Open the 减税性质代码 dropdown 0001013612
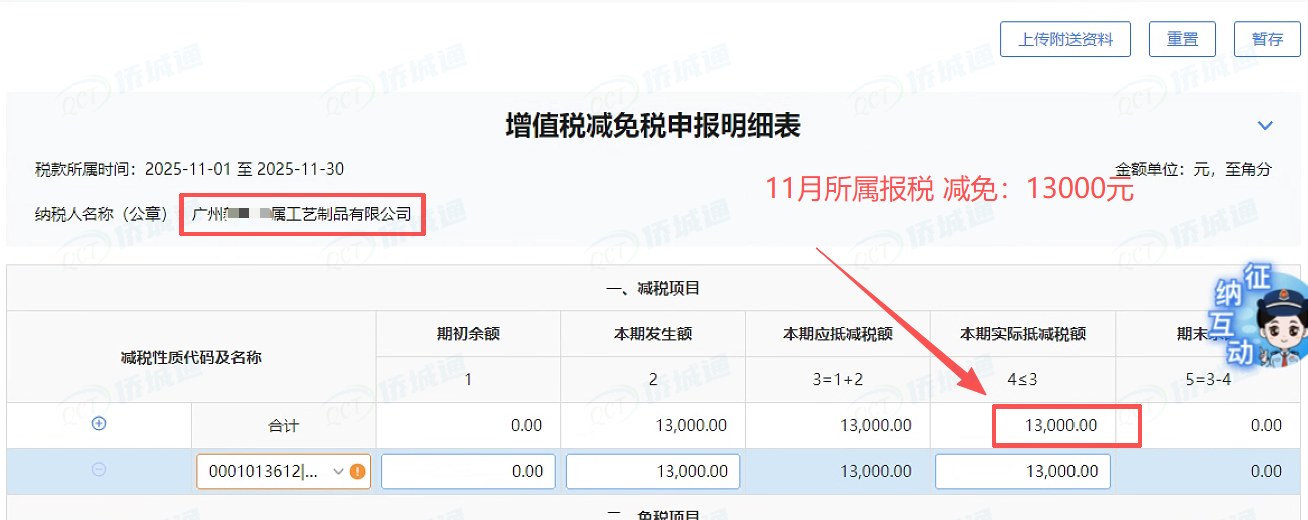 point(283,471)
